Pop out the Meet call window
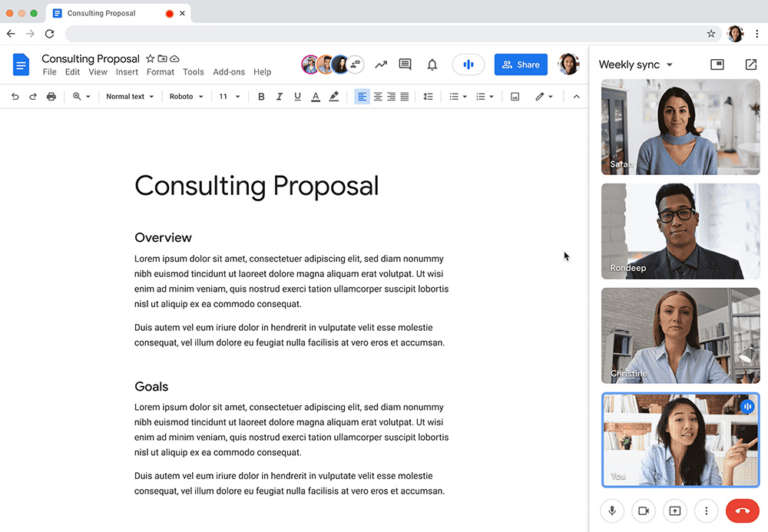768x532 pixels. point(750,65)
